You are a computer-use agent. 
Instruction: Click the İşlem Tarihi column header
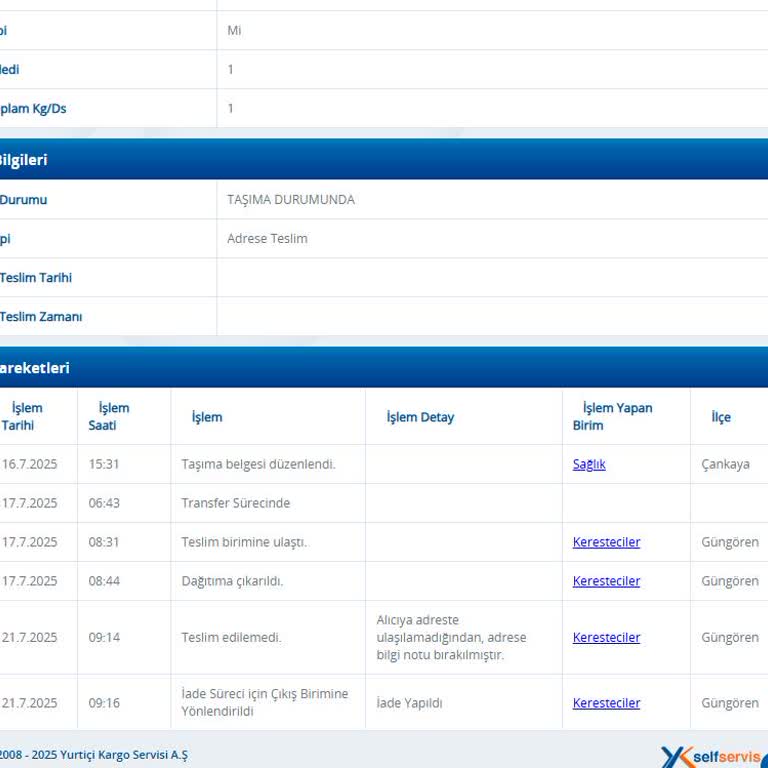coord(22,416)
